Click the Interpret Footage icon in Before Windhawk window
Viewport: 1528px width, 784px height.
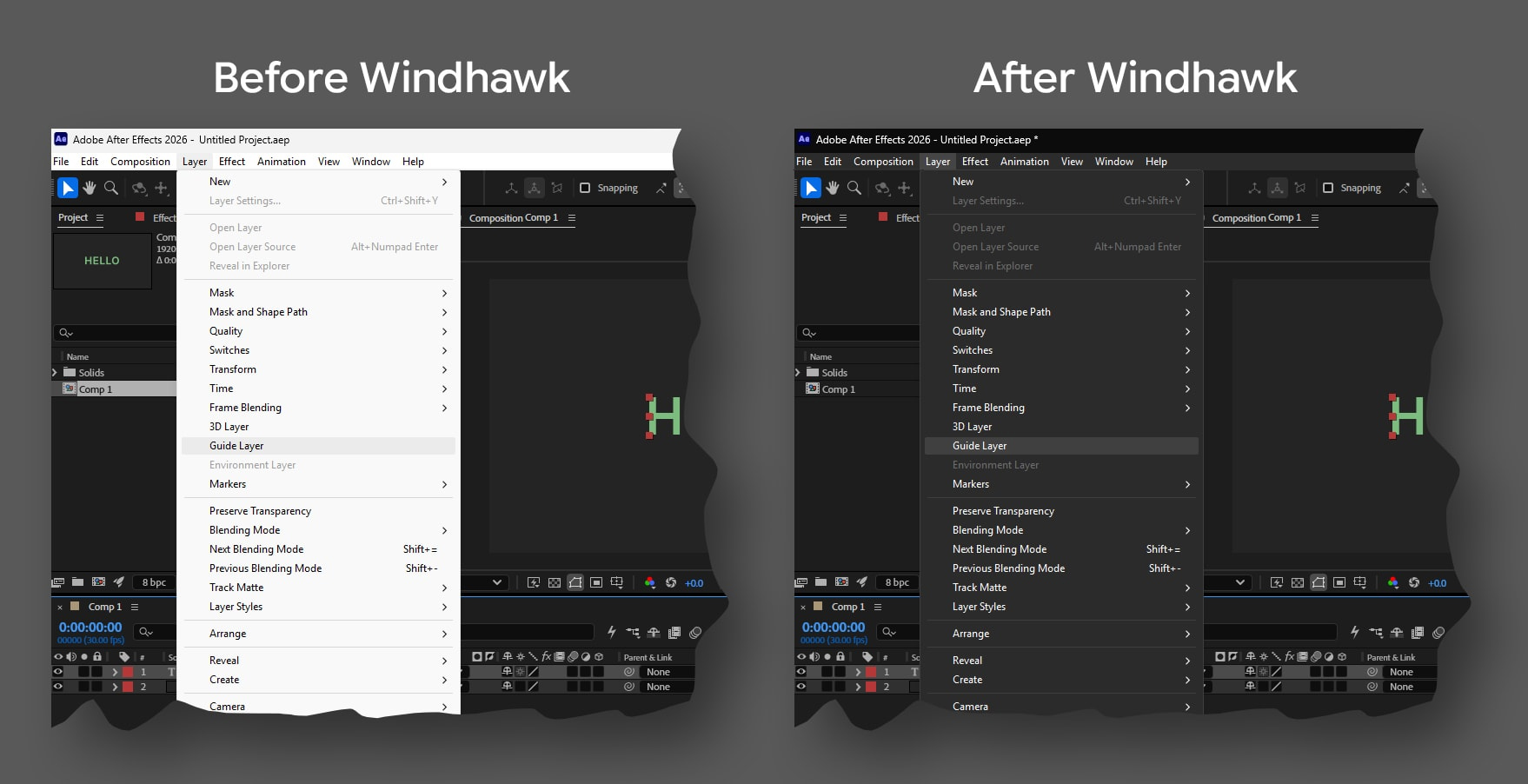[x=58, y=582]
